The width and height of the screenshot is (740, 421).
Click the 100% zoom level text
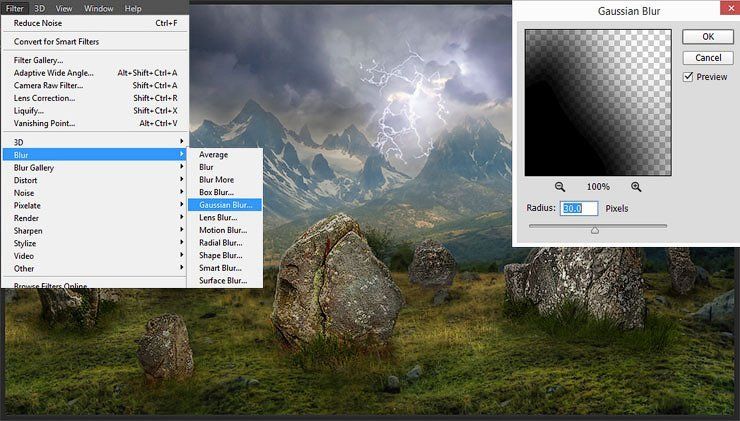(598, 187)
